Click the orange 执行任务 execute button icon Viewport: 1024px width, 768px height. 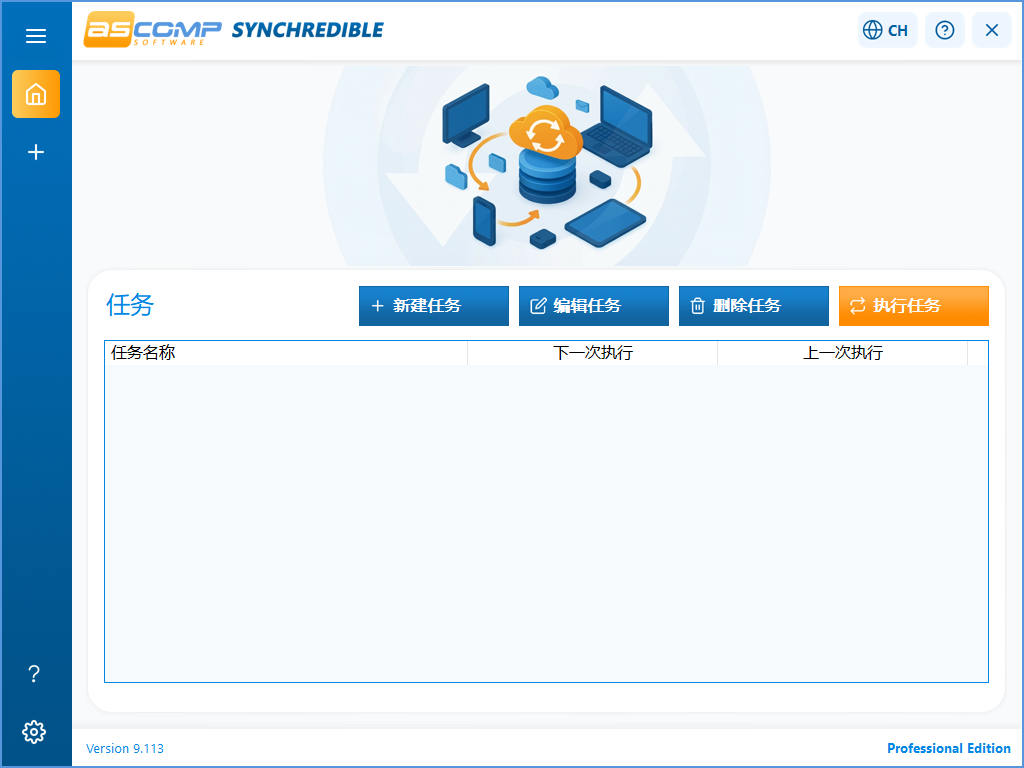858,306
